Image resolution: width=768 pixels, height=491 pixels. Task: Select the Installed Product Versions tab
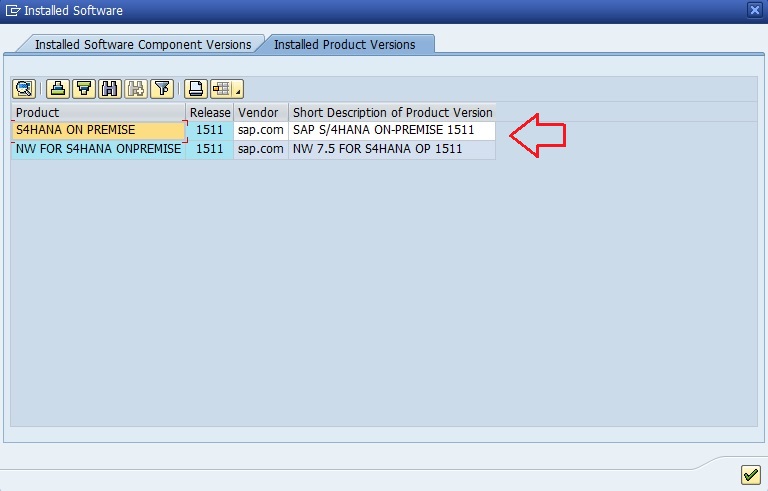(344, 45)
